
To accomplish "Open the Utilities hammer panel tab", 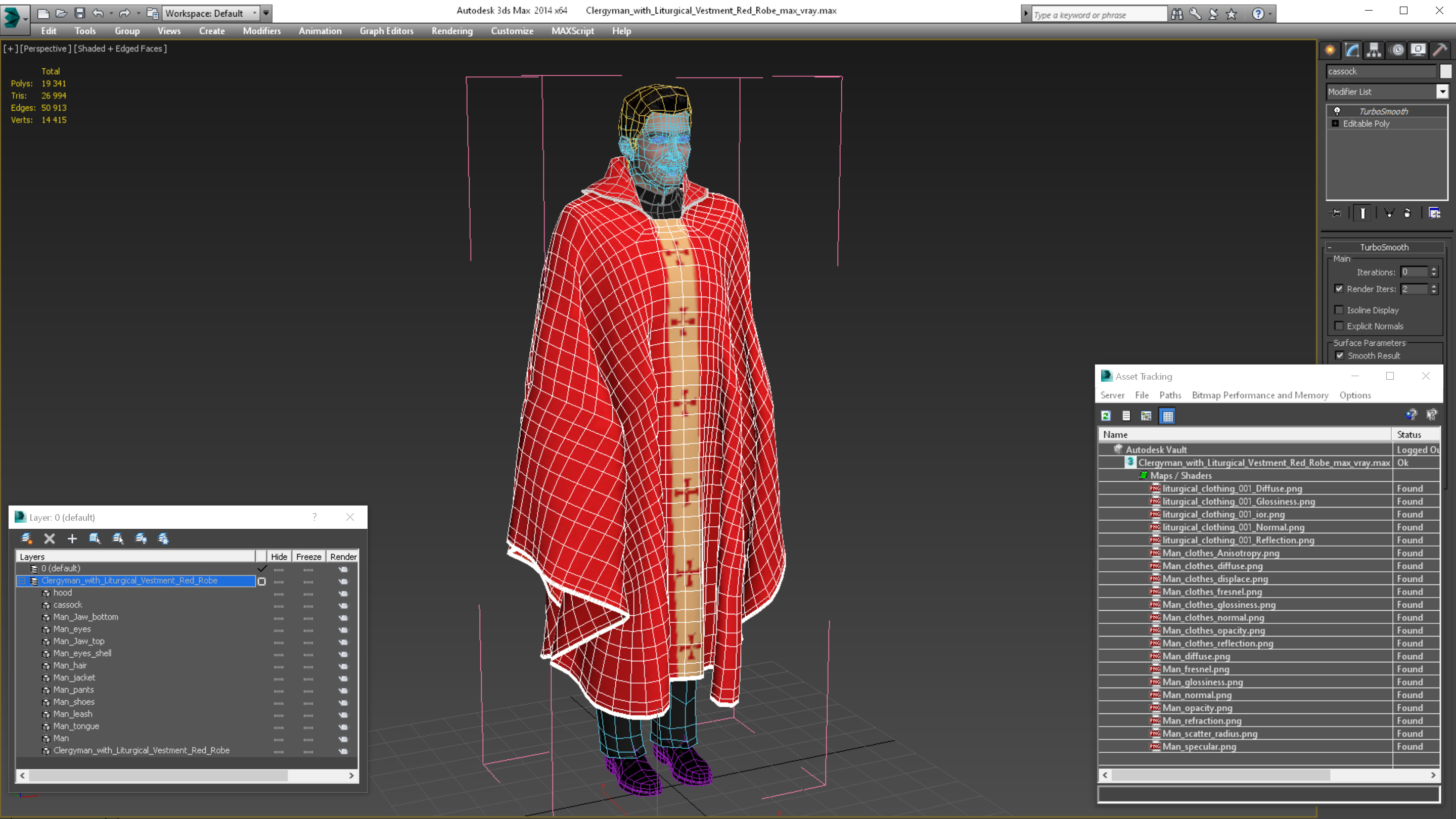I will (x=1440, y=51).
